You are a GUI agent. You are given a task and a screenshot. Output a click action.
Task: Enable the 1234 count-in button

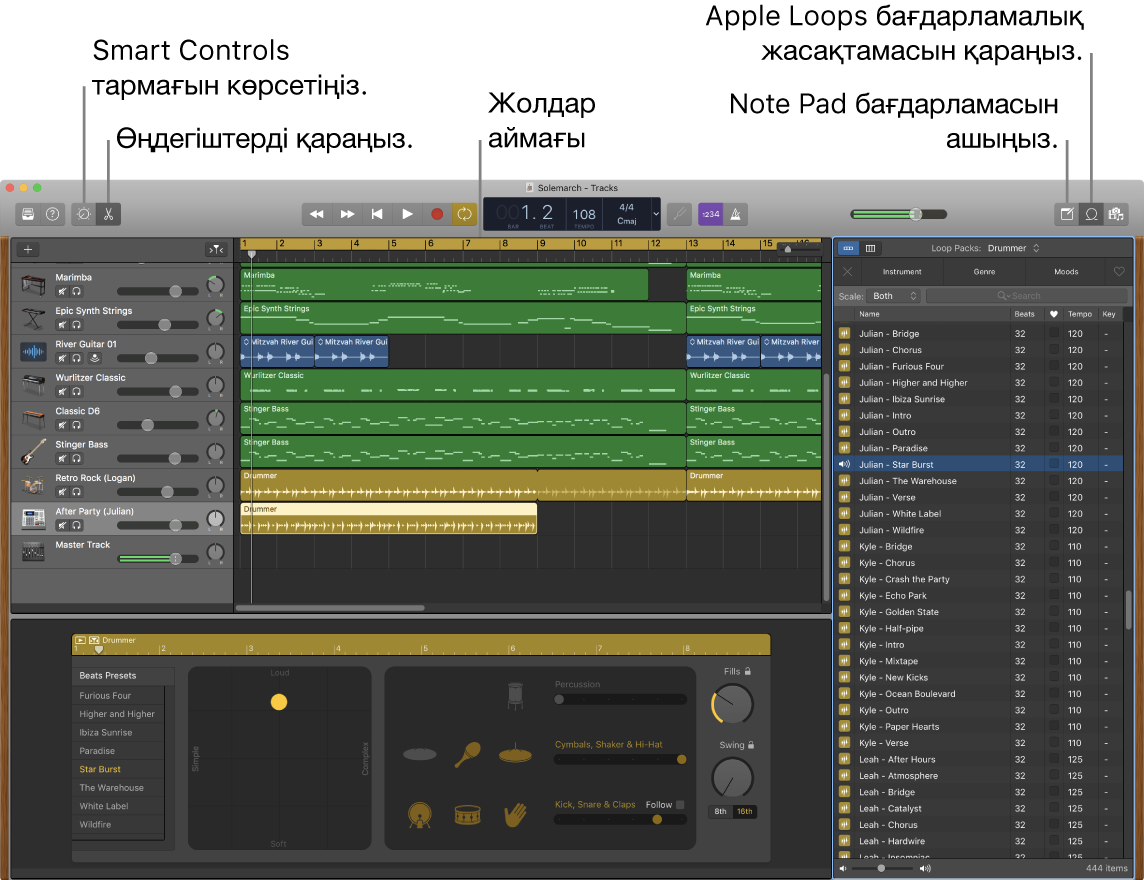(711, 213)
